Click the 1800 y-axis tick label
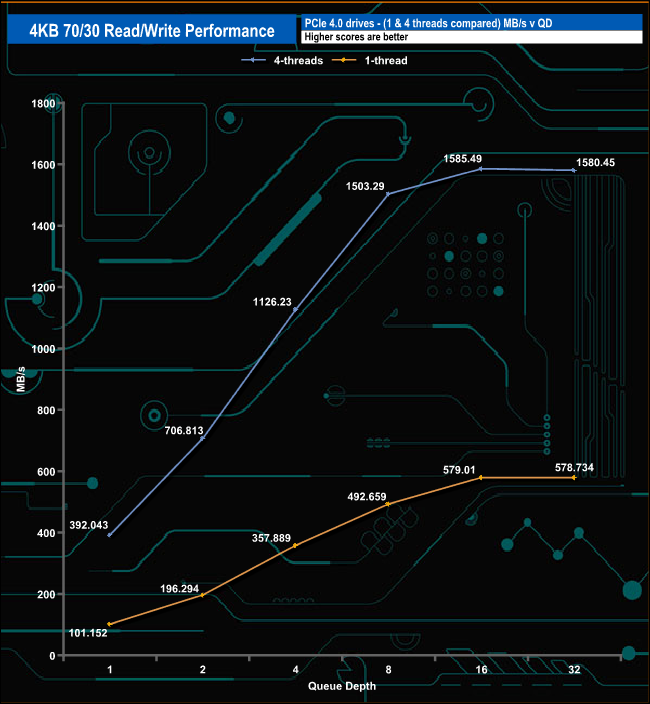This screenshot has height=704, width=650. 43,104
